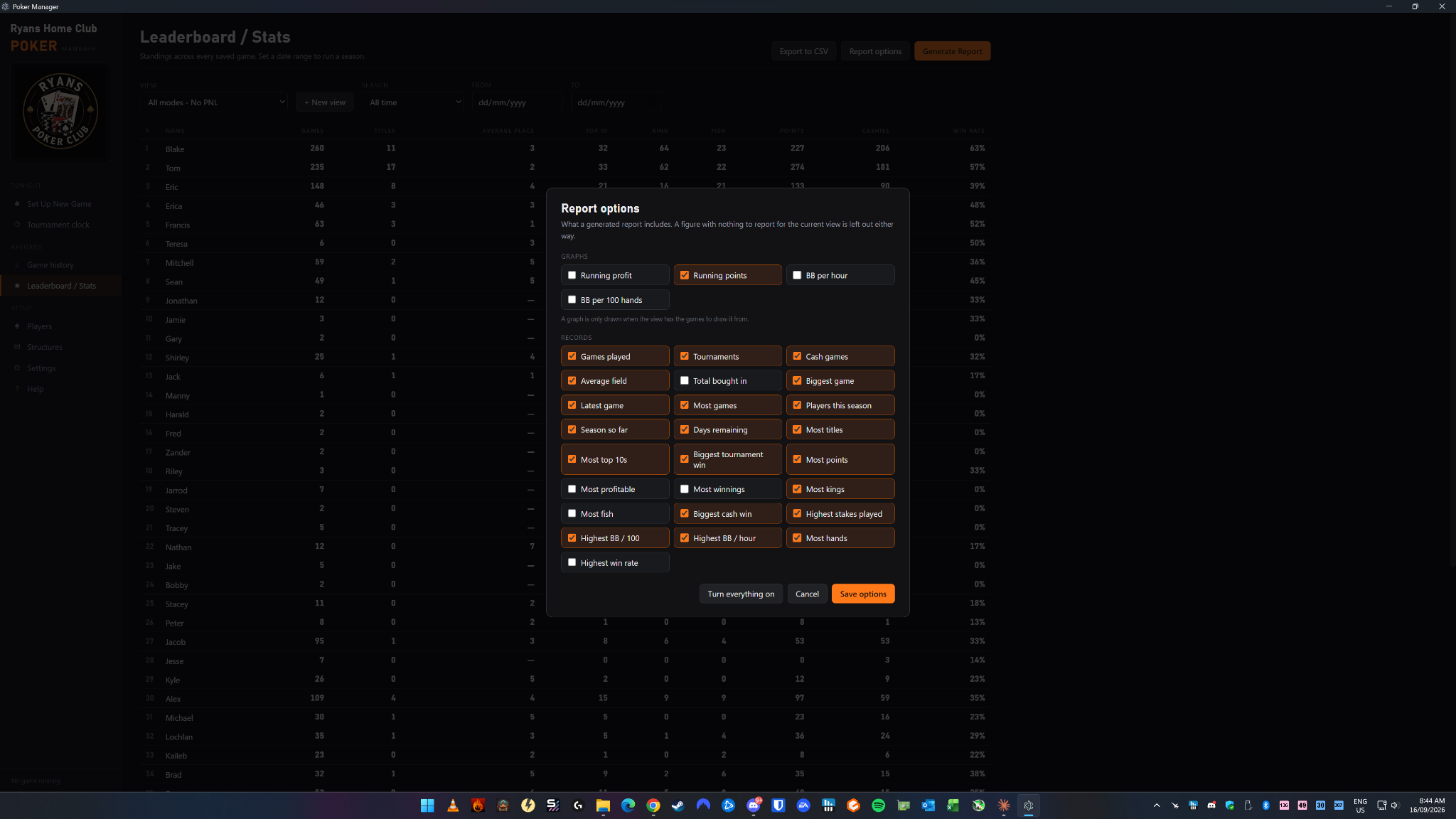Open File Explorer from the taskbar
This screenshot has height=819, width=1456.
coord(603,805)
